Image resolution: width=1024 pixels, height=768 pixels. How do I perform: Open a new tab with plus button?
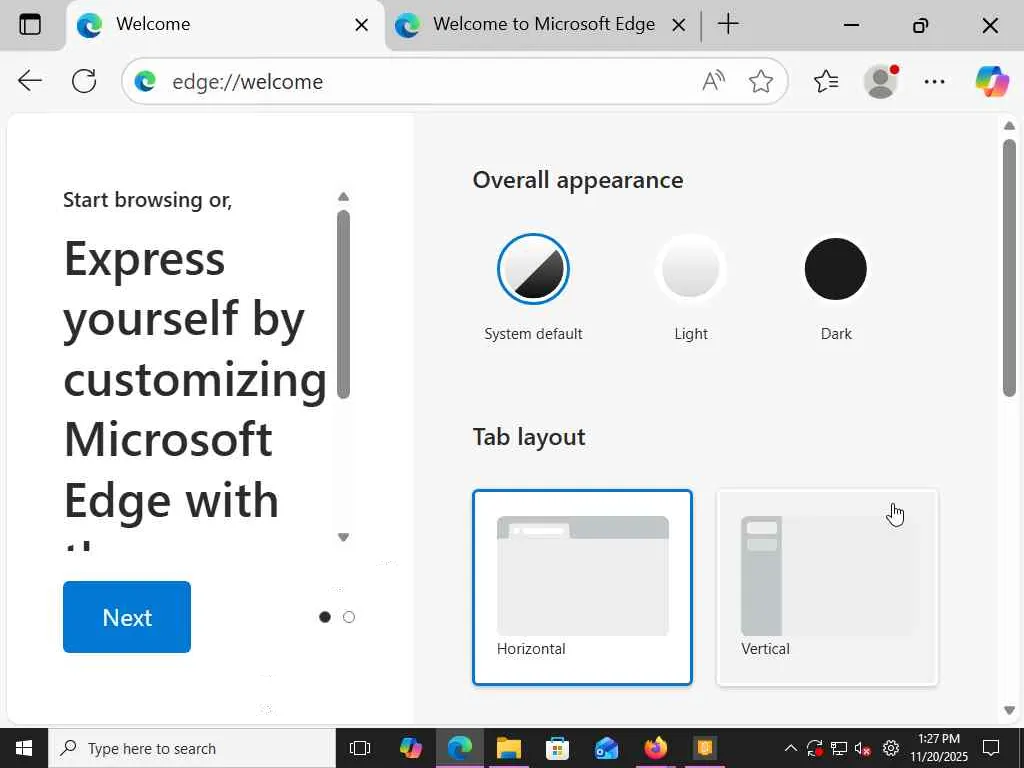click(x=728, y=24)
